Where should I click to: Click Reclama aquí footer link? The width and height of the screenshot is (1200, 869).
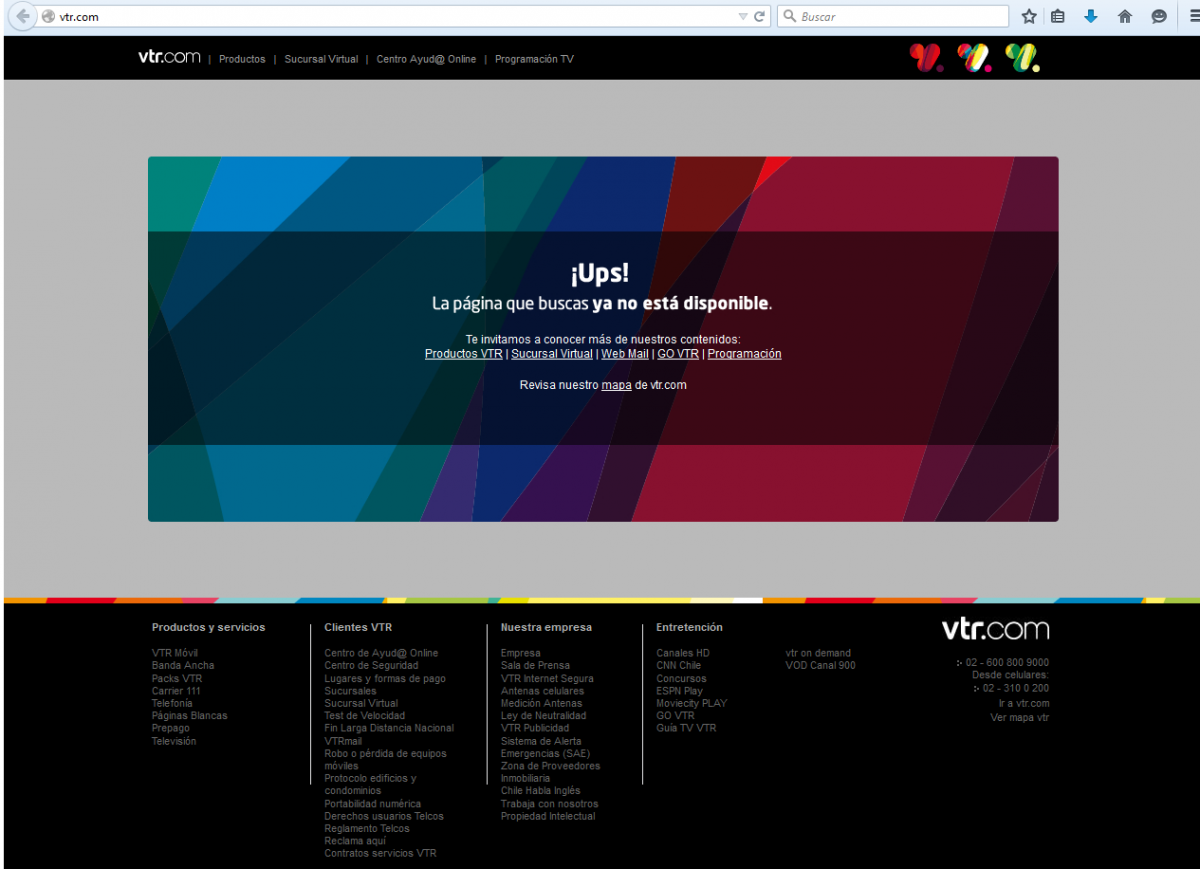coord(355,841)
